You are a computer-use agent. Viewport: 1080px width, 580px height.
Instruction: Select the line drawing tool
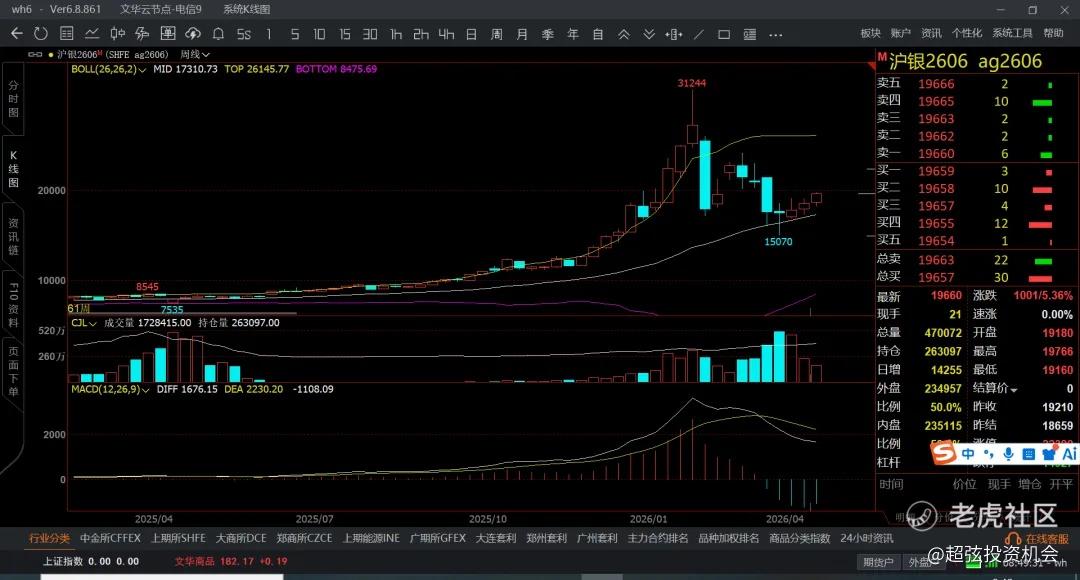[x=699, y=34]
